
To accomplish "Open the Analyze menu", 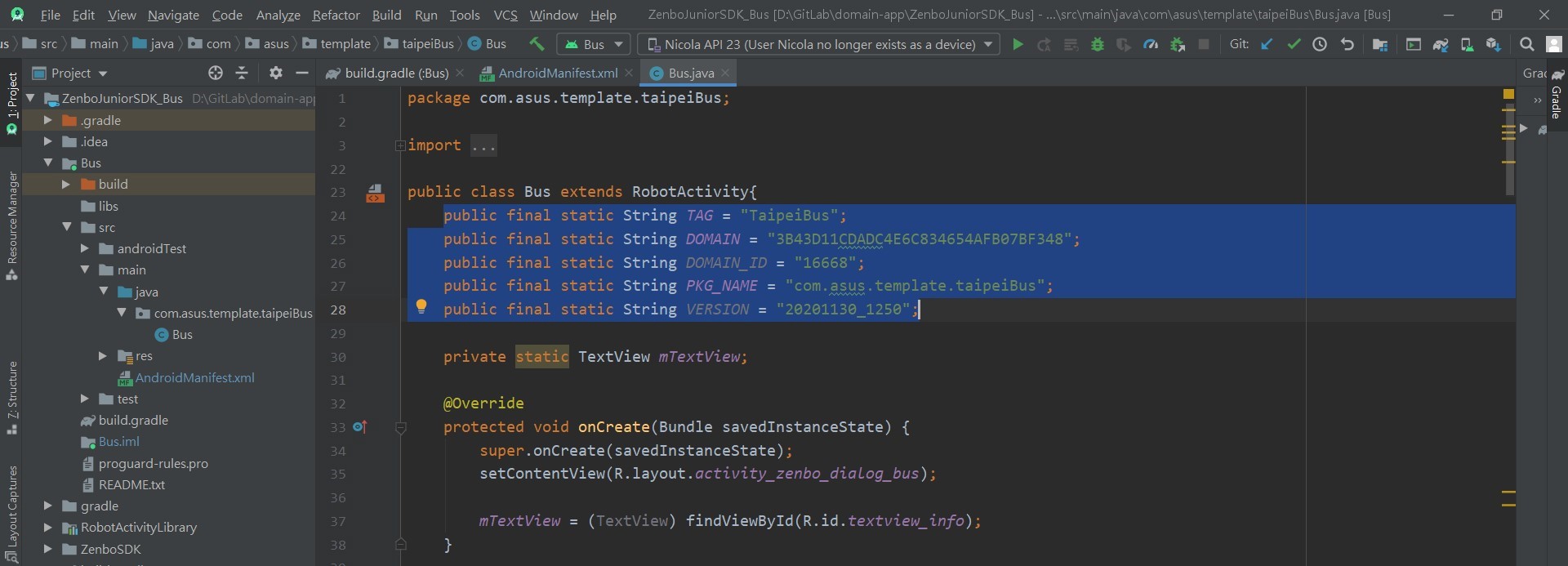I will (278, 15).
